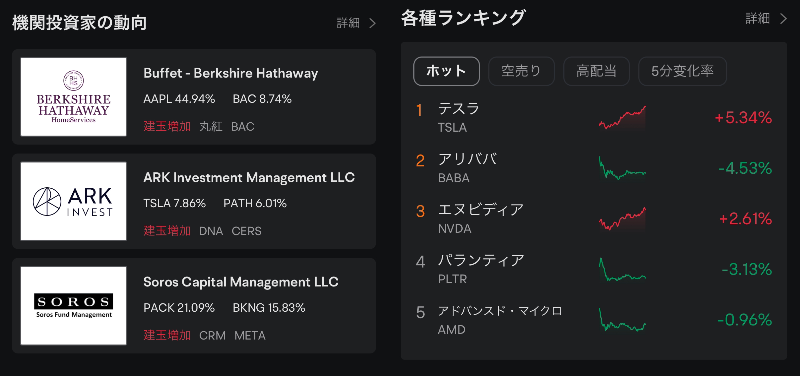This screenshot has width=800, height=376.
Task: Click the ARK Invest logo image
Action: [x=73, y=201]
